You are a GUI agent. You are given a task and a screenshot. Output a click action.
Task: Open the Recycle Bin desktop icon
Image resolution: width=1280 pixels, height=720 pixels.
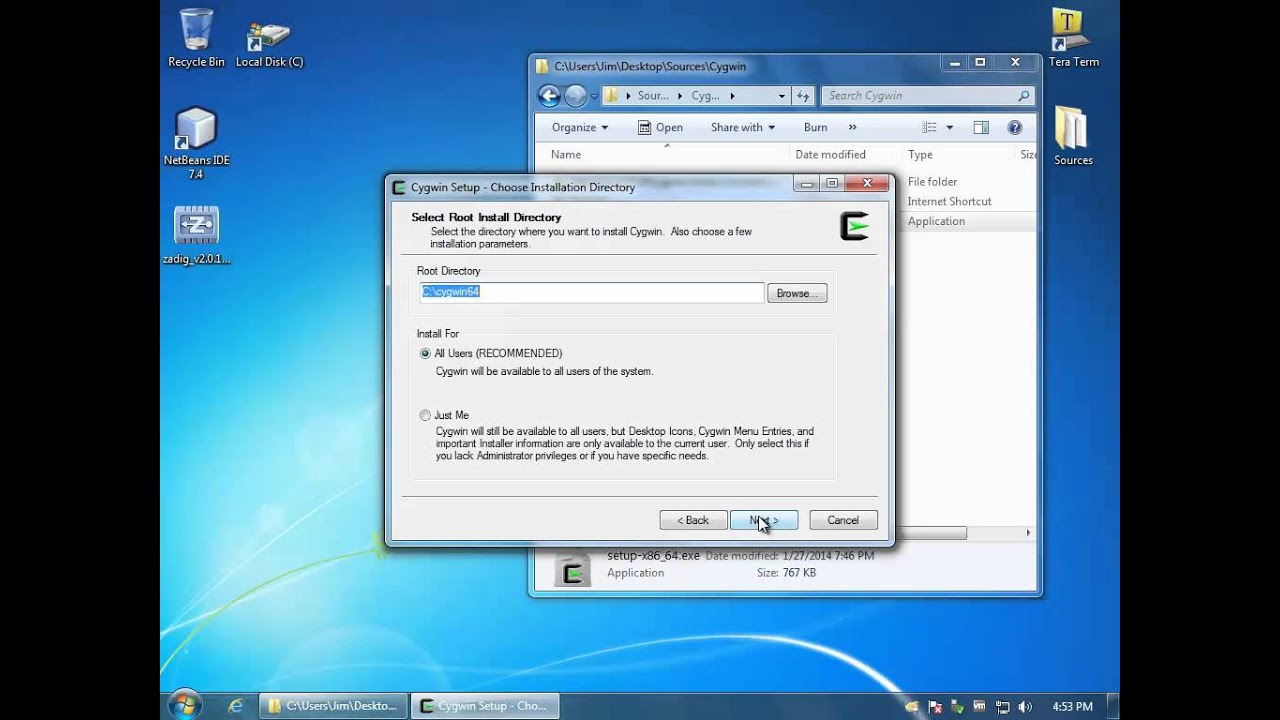[196, 39]
